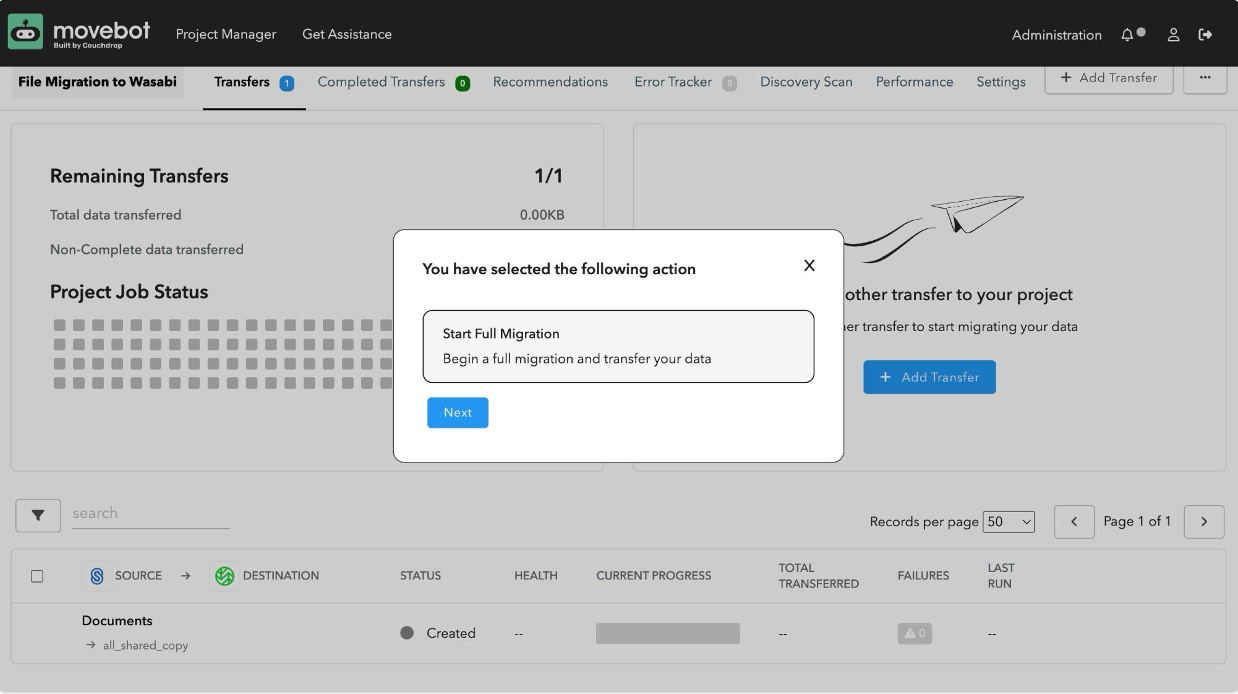The image size is (1238, 694).
Task: Click the filter funnel icon
Action: 38,516
